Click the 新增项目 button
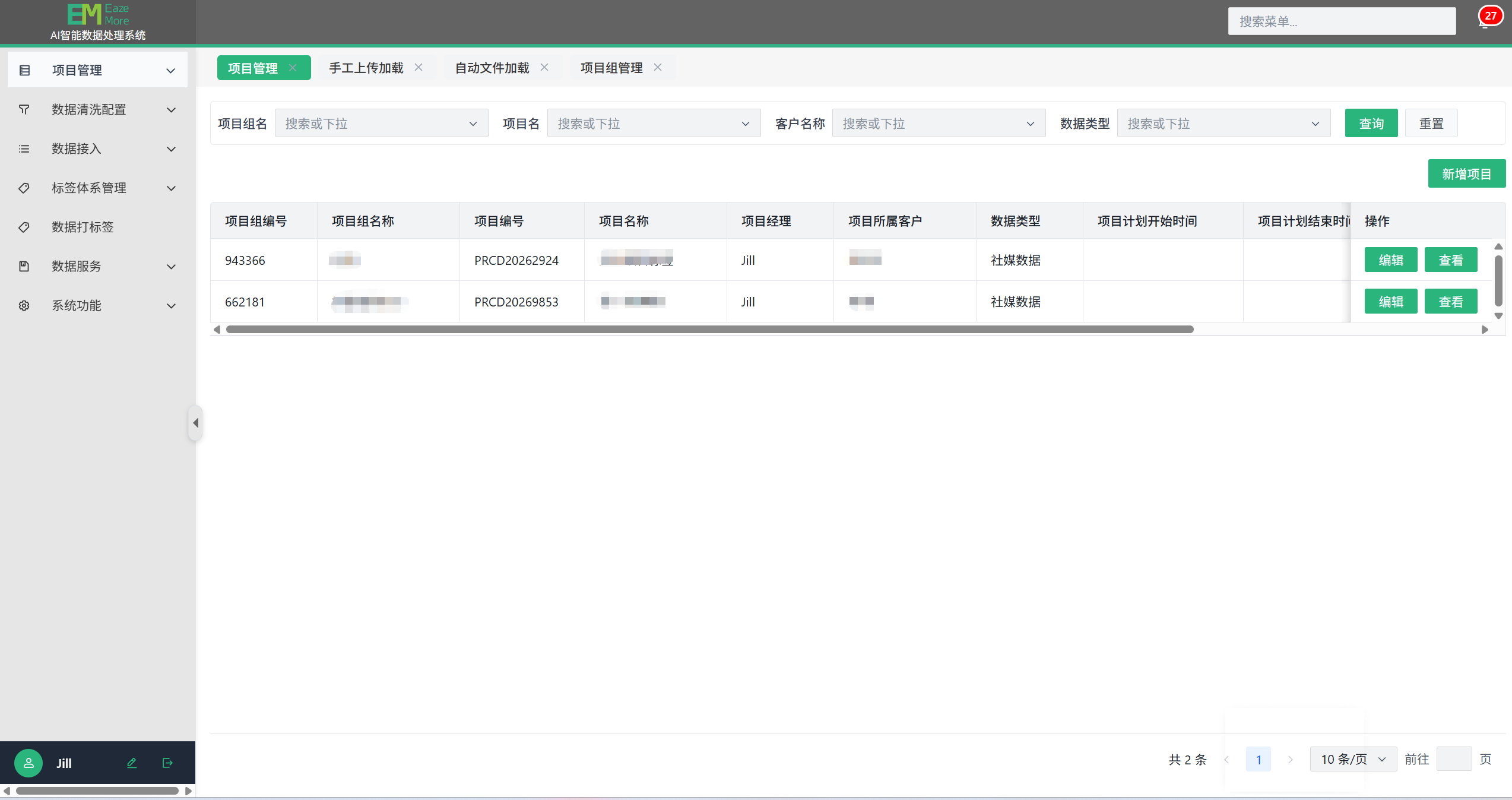 [x=1467, y=174]
